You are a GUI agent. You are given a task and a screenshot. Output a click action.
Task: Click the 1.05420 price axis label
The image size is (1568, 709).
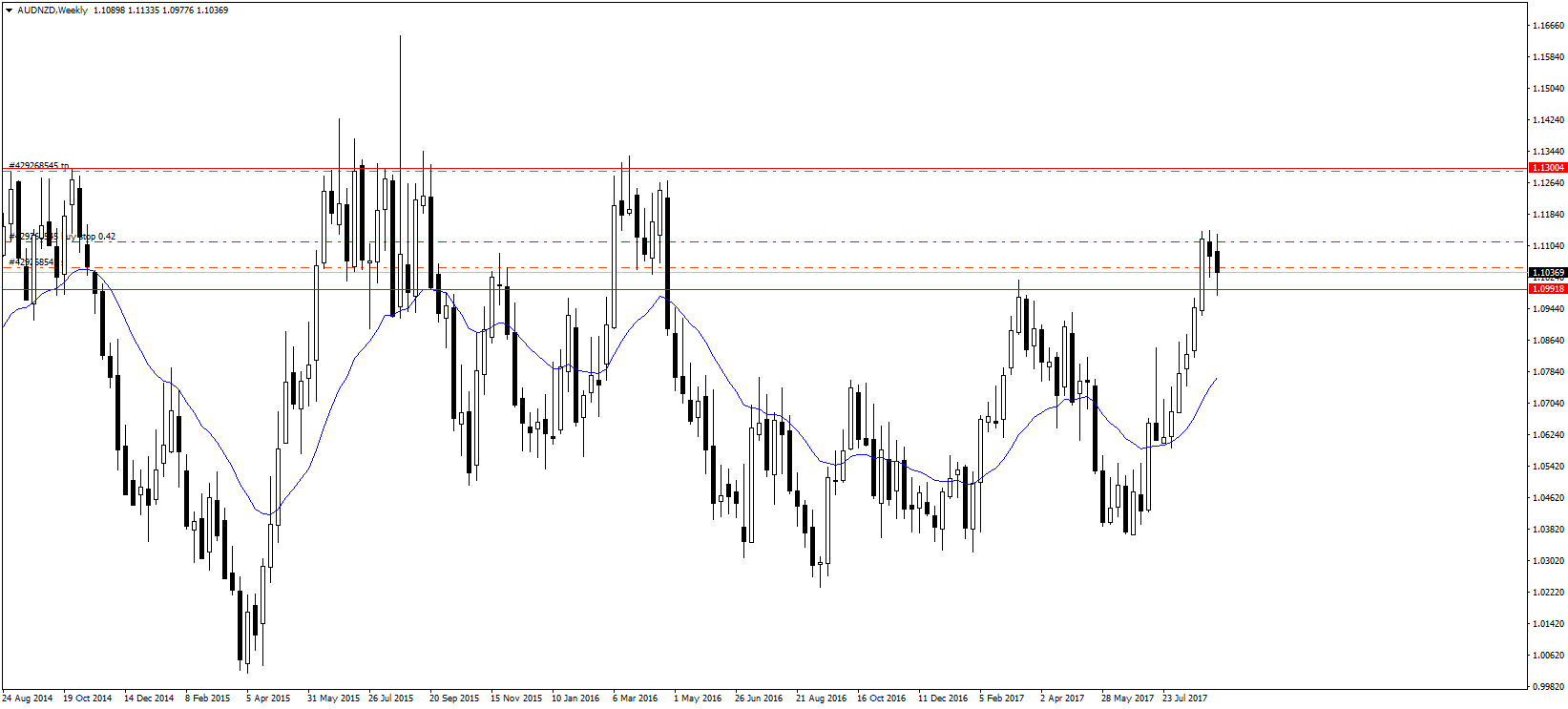[x=1547, y=467]
